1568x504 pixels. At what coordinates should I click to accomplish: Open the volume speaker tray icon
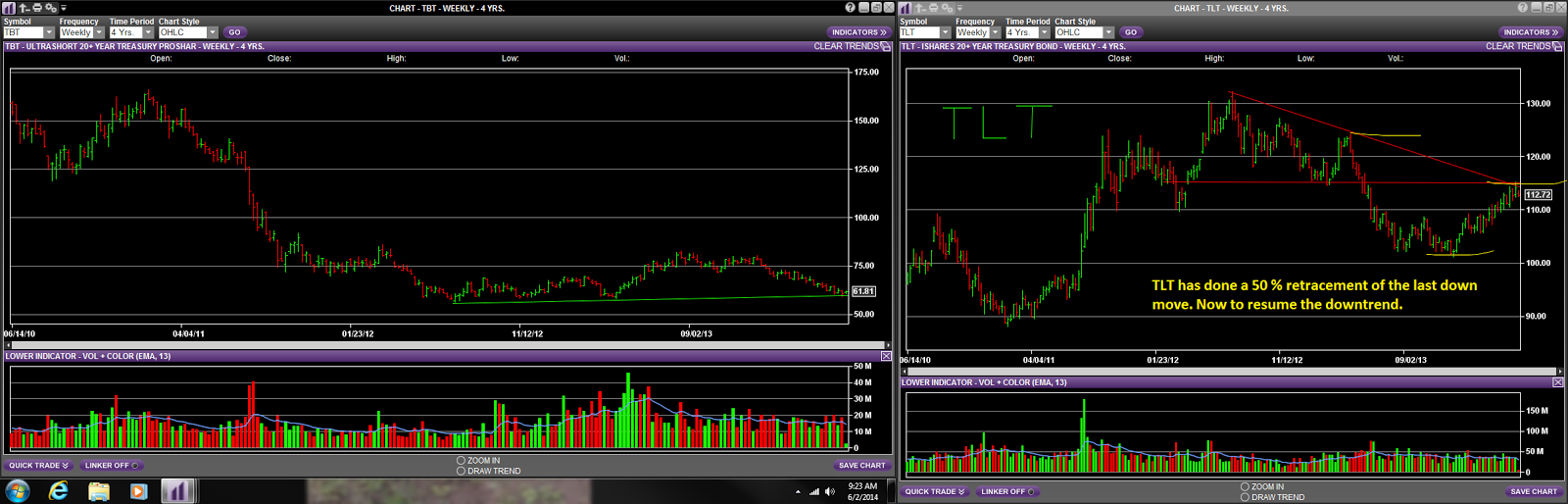(x=830, y=491)
